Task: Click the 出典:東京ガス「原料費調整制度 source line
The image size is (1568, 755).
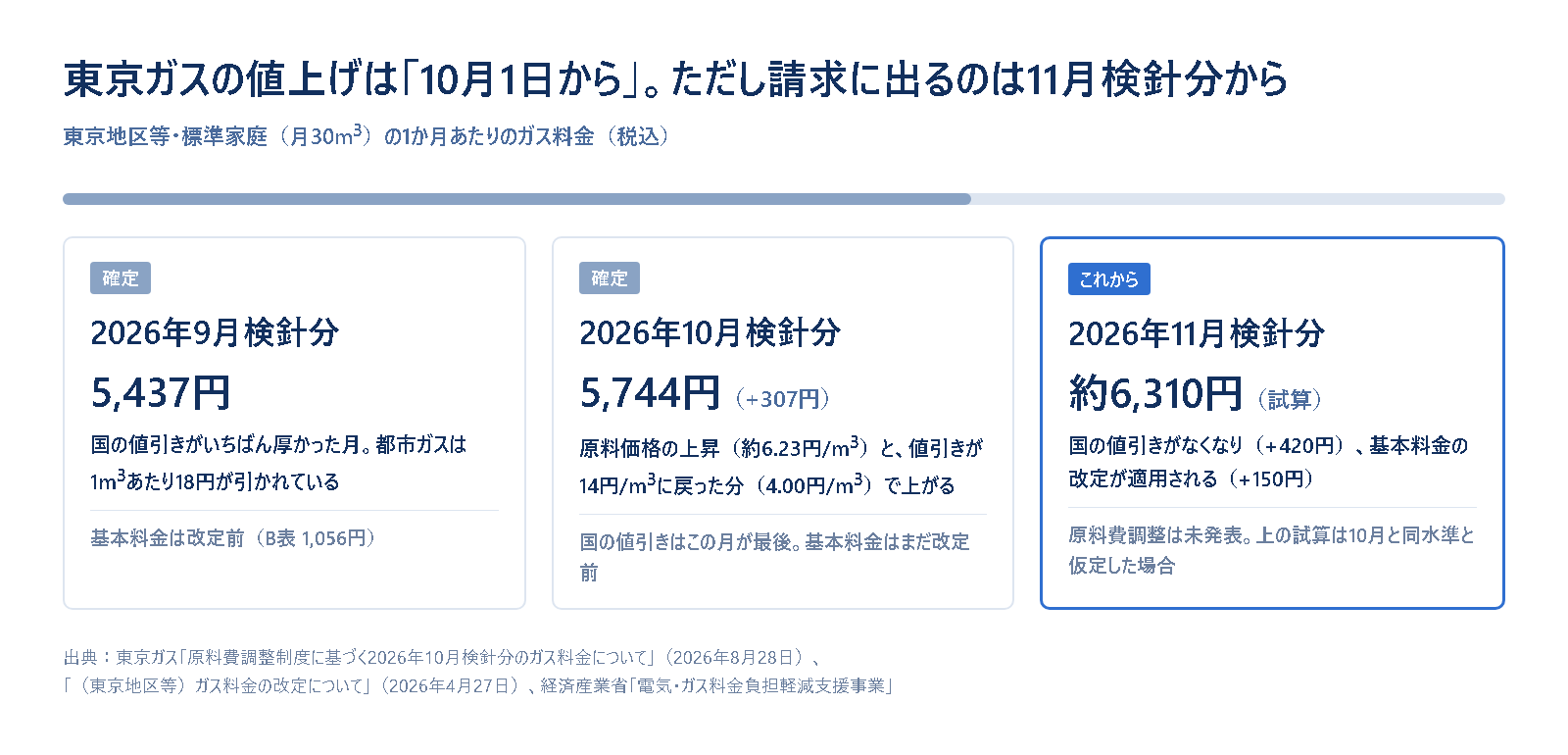Action: pyautogui.click(x=442, y=657)
